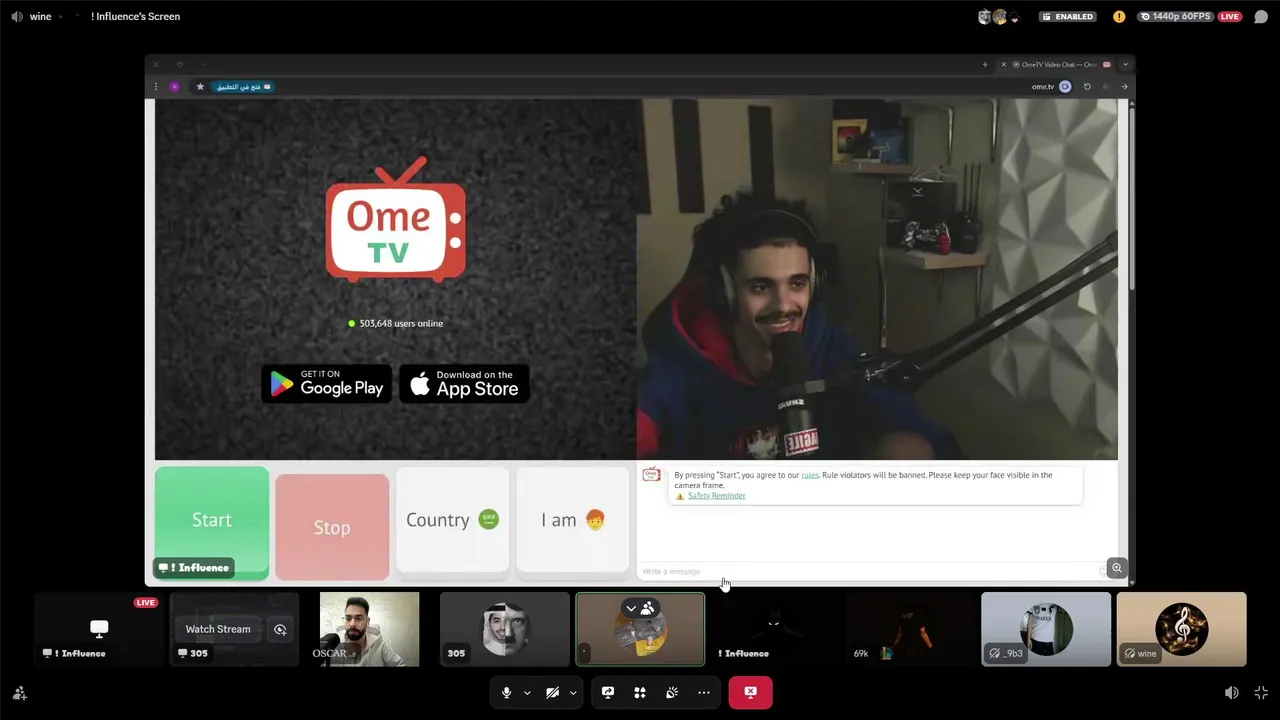Click the viewer avatars in top bar
The image size is (1280, 720).
point(998,16)
